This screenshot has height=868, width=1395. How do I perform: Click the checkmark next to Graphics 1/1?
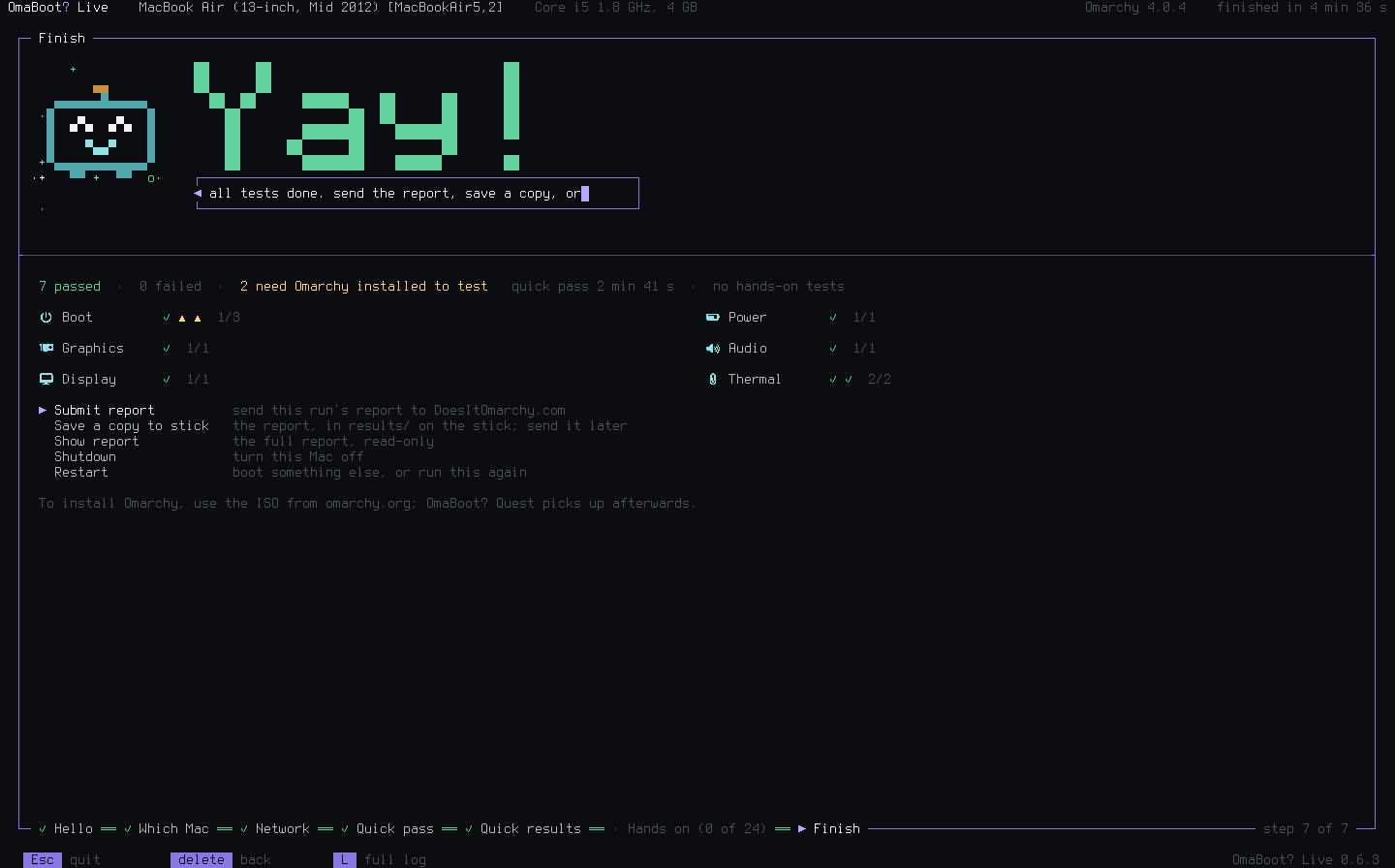tap(167, 348)
